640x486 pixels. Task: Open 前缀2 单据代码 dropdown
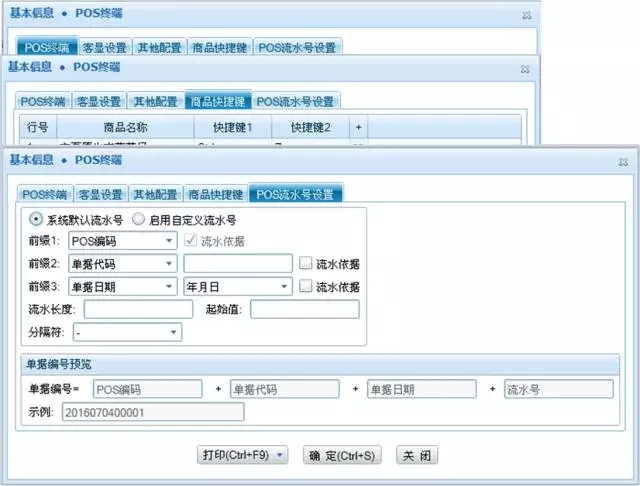tap(123, 264)
